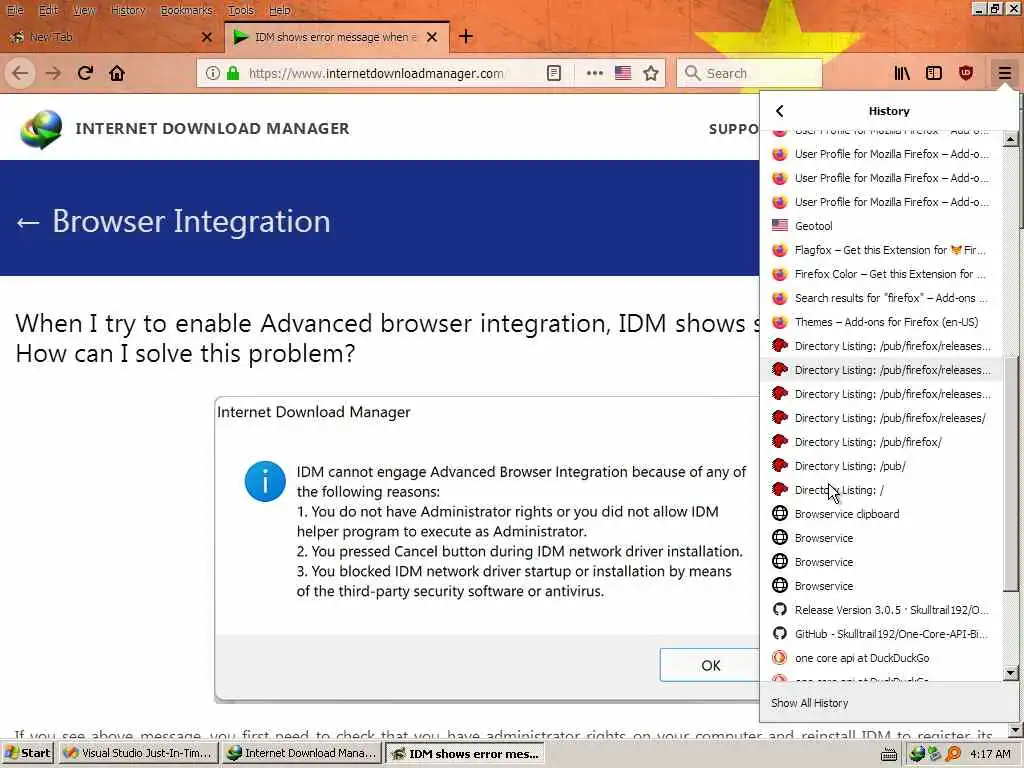Open Directory Listing: /pub/firefox/releases/ entry

pyautogui.click(x=882, y=418)
